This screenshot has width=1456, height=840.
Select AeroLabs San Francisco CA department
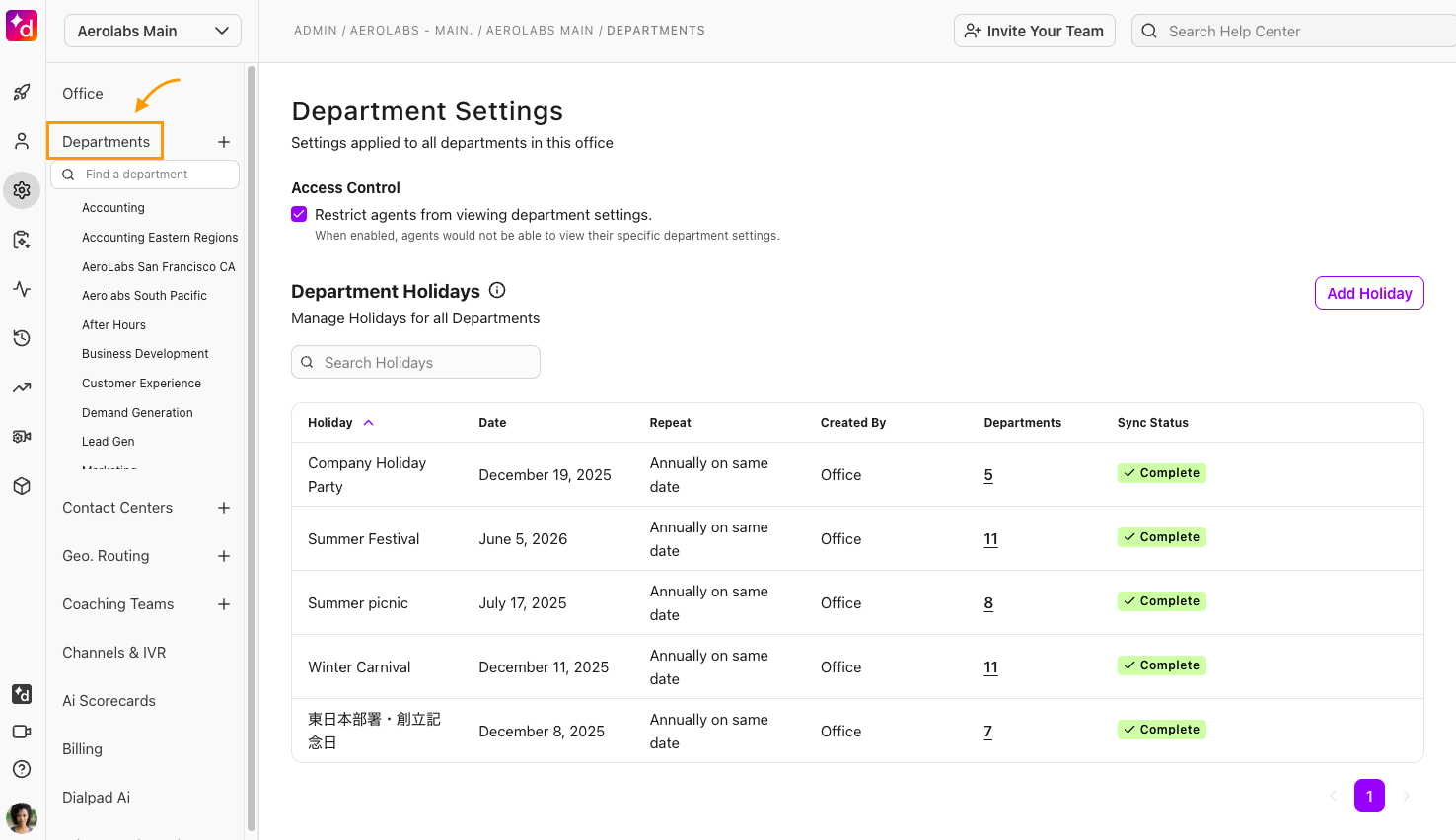point(159,267)
